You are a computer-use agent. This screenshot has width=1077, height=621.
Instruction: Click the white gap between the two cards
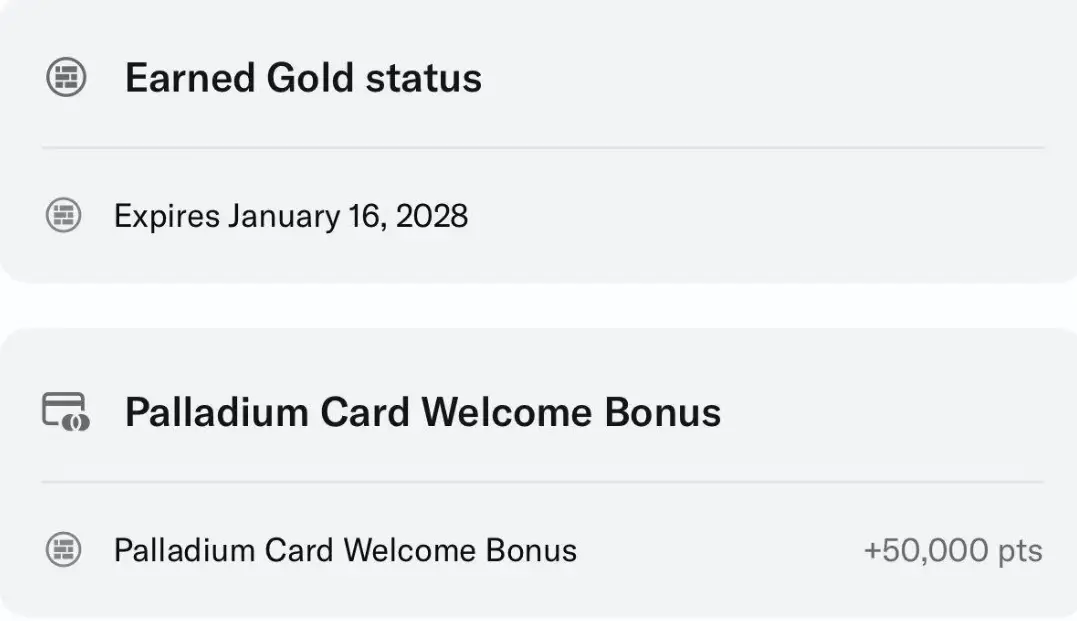coord(538,305)
